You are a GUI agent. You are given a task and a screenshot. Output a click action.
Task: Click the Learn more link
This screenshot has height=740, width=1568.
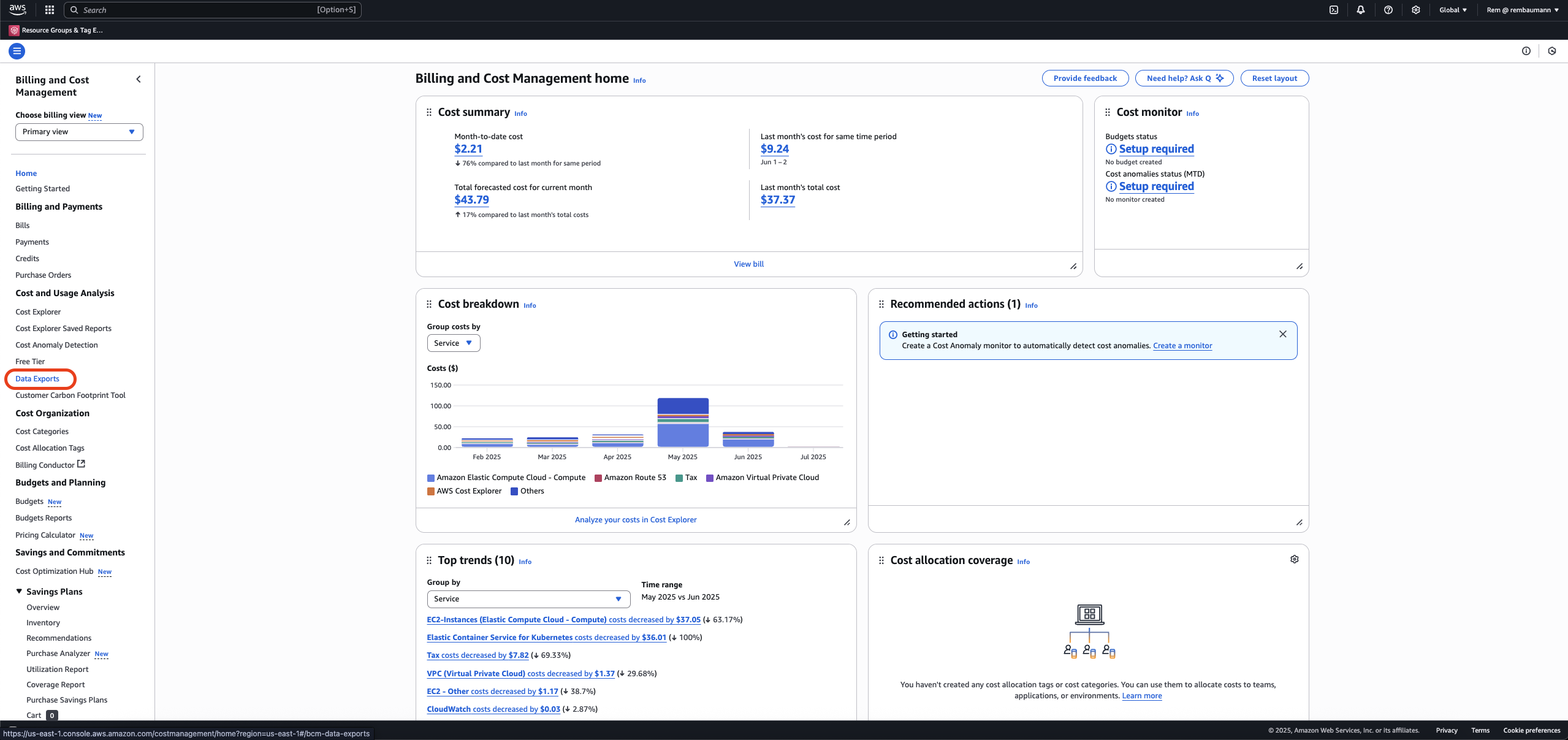click(1141, 696)
